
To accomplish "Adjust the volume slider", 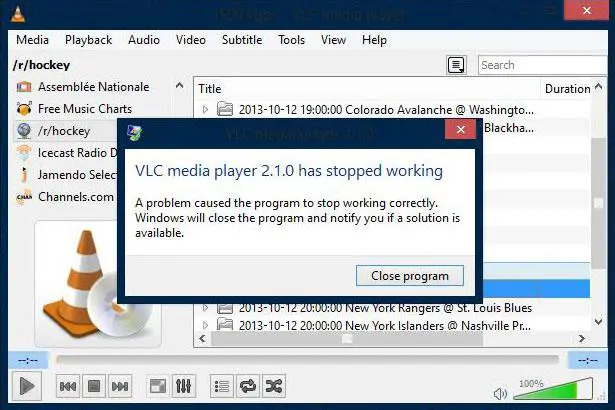I will (x=553, y=389).
